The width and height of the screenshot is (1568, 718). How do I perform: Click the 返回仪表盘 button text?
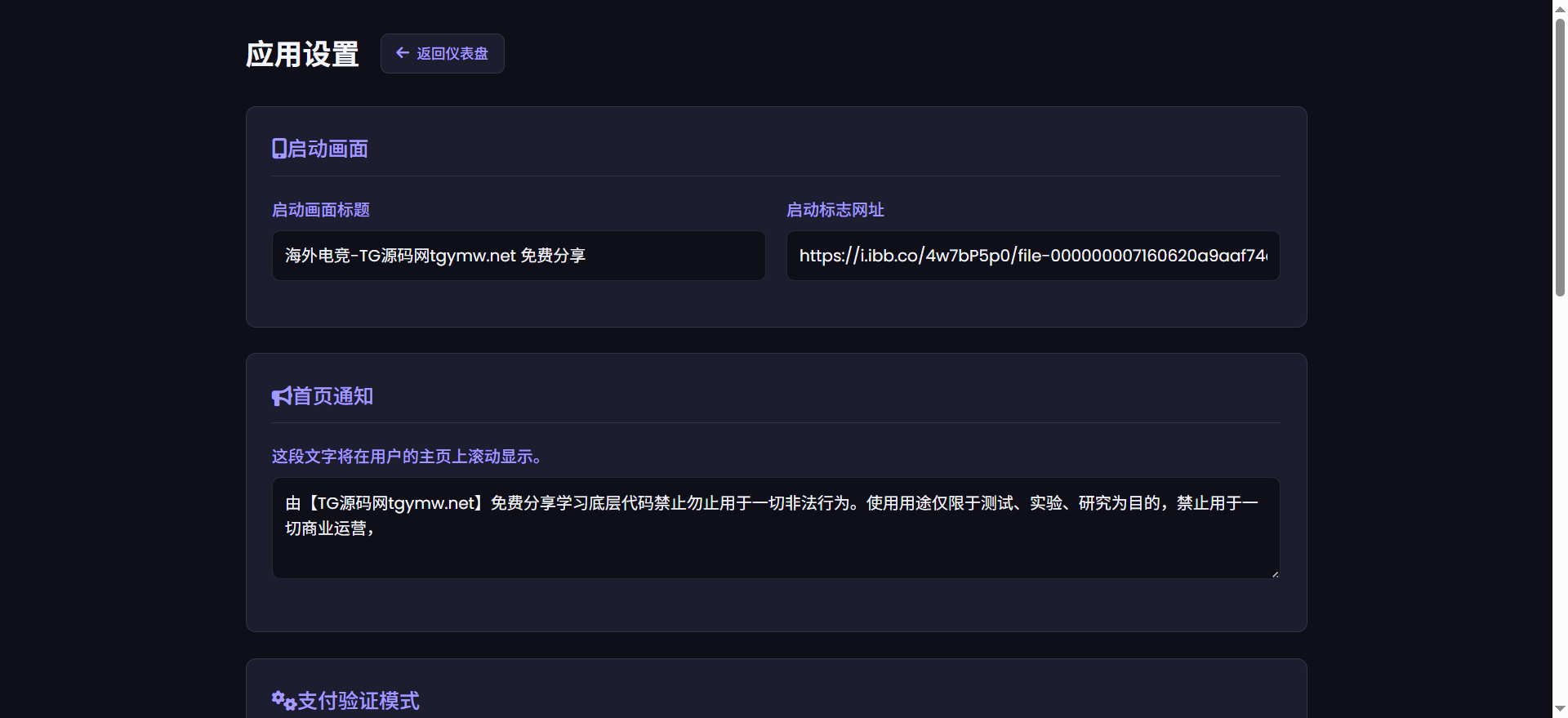(x=452, y=54)
